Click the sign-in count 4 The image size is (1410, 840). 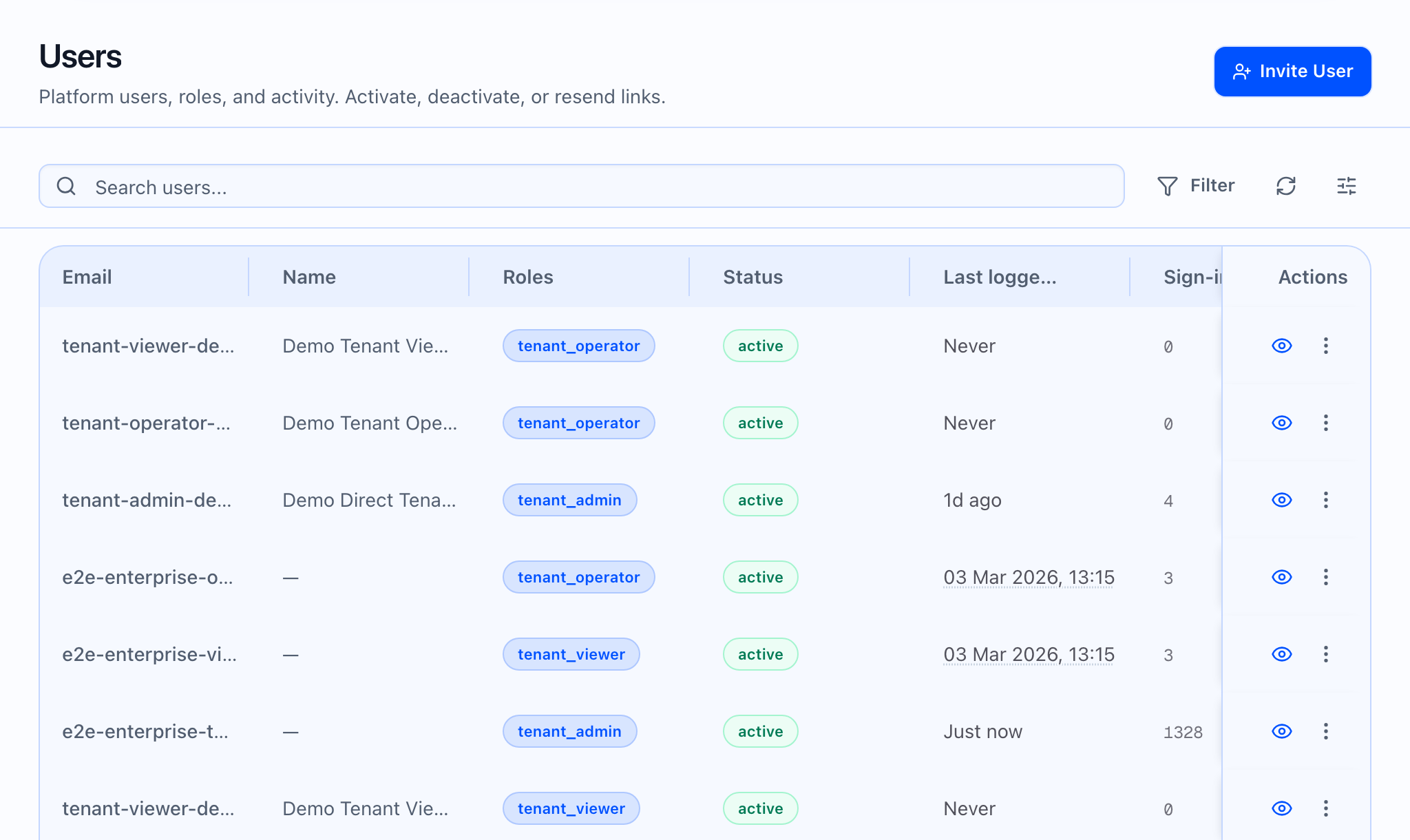(1168, 501)
